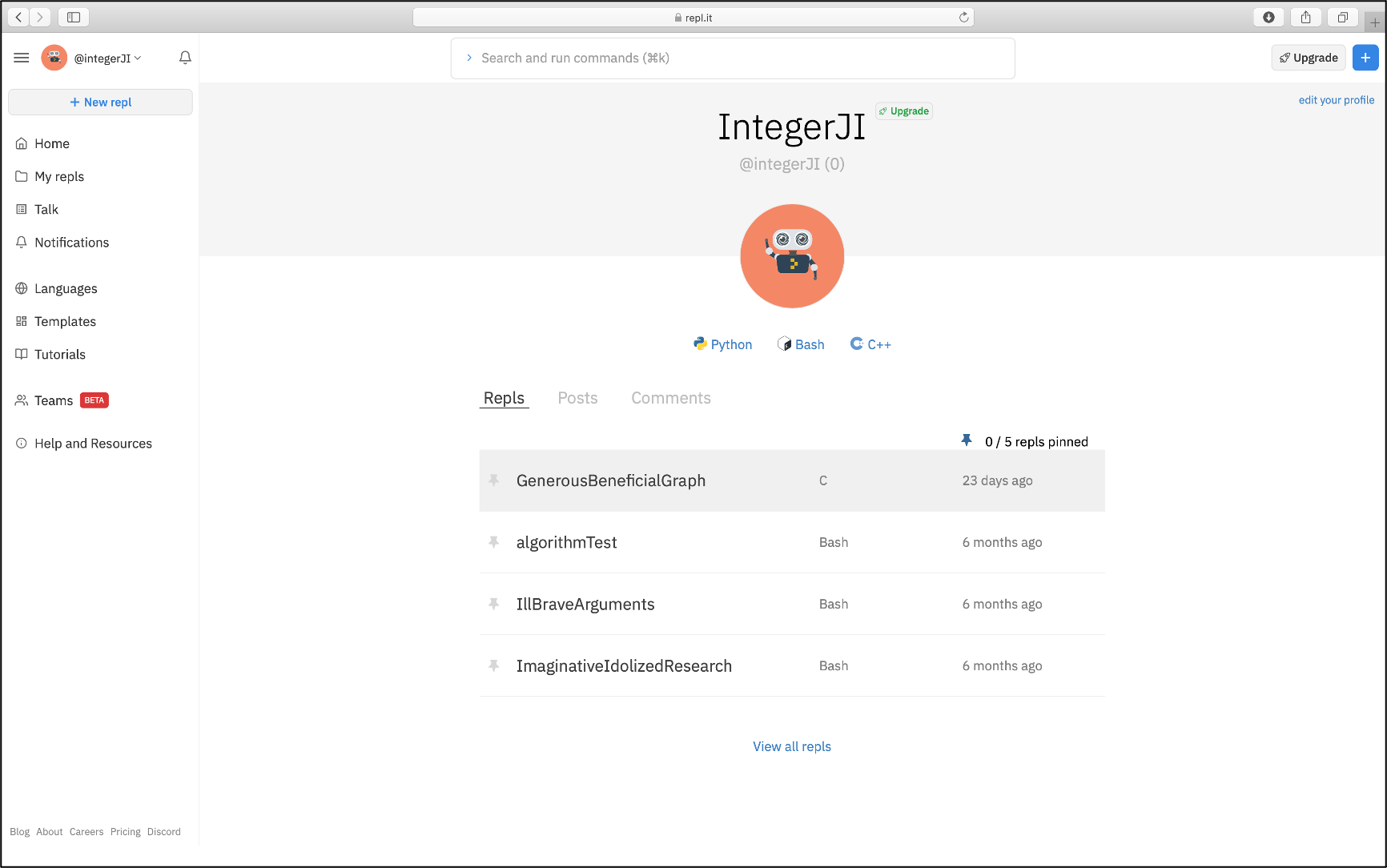This screenshot has height=868, width=1387.
Task: Expand the @integerJI account dropdown
Action: 107,58
